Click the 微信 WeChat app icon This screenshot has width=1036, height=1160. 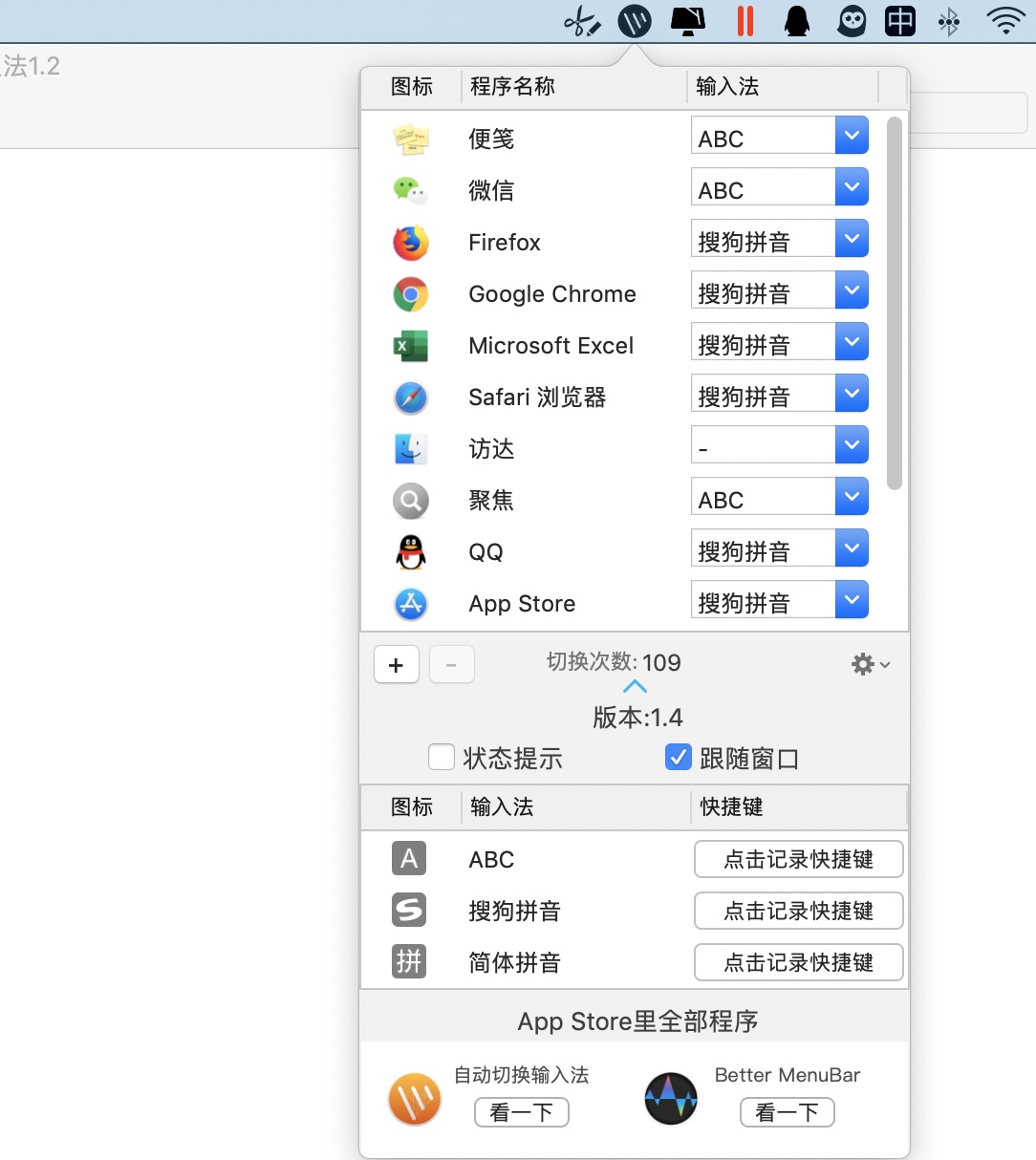[411, 190]
